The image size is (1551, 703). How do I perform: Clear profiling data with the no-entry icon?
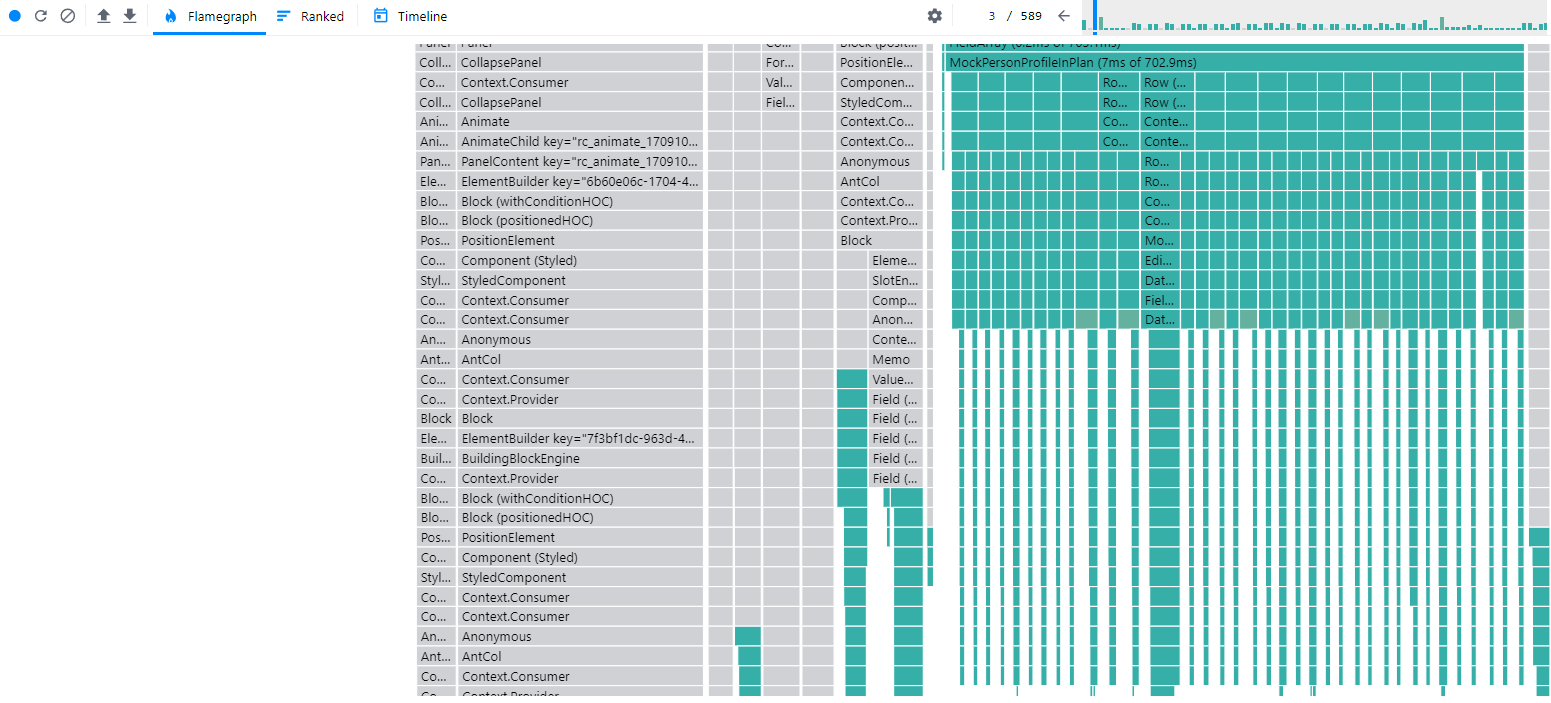(x=67, y=16)
